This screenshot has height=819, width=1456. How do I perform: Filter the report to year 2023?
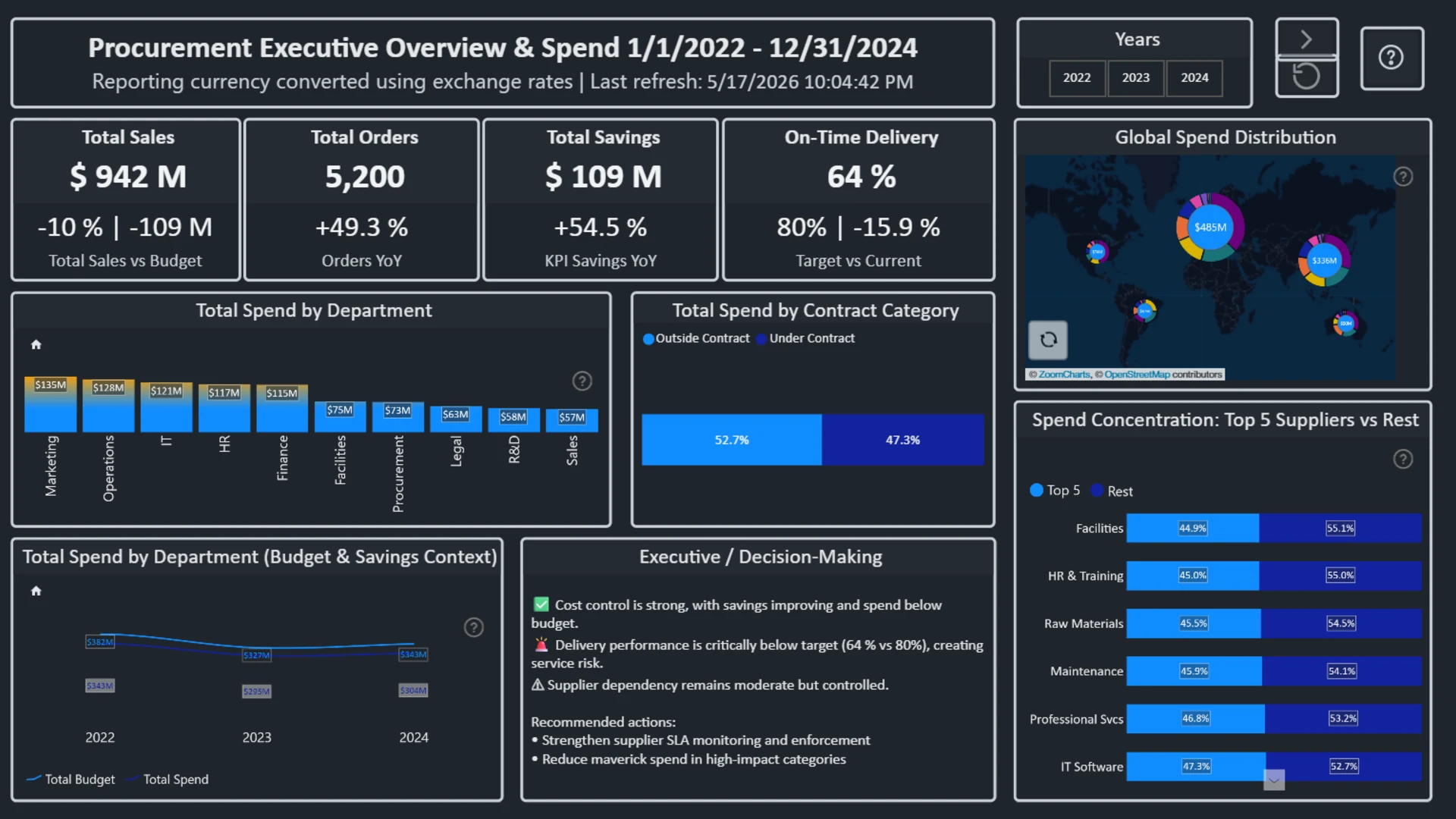(x=1136, y=78)
